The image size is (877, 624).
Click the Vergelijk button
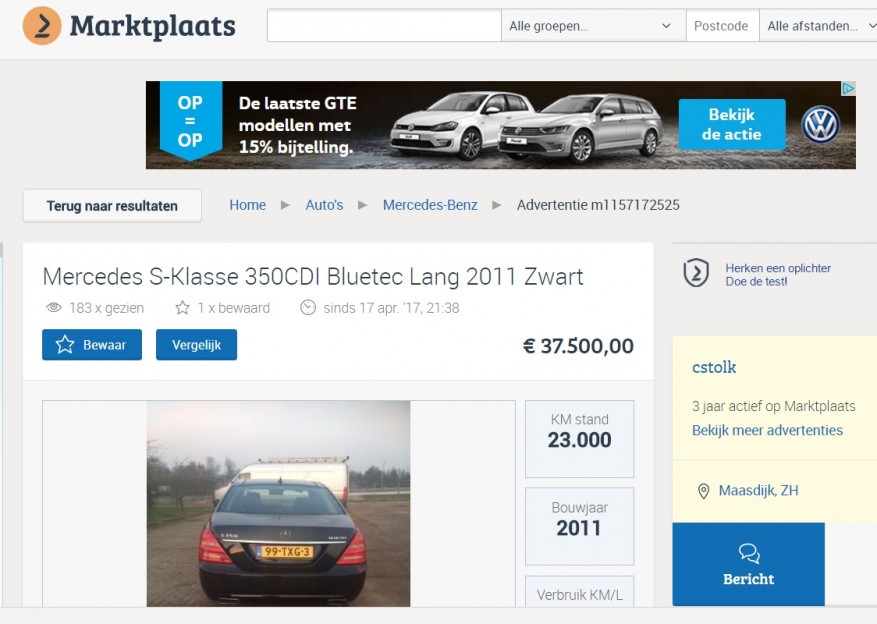(196, 344)
